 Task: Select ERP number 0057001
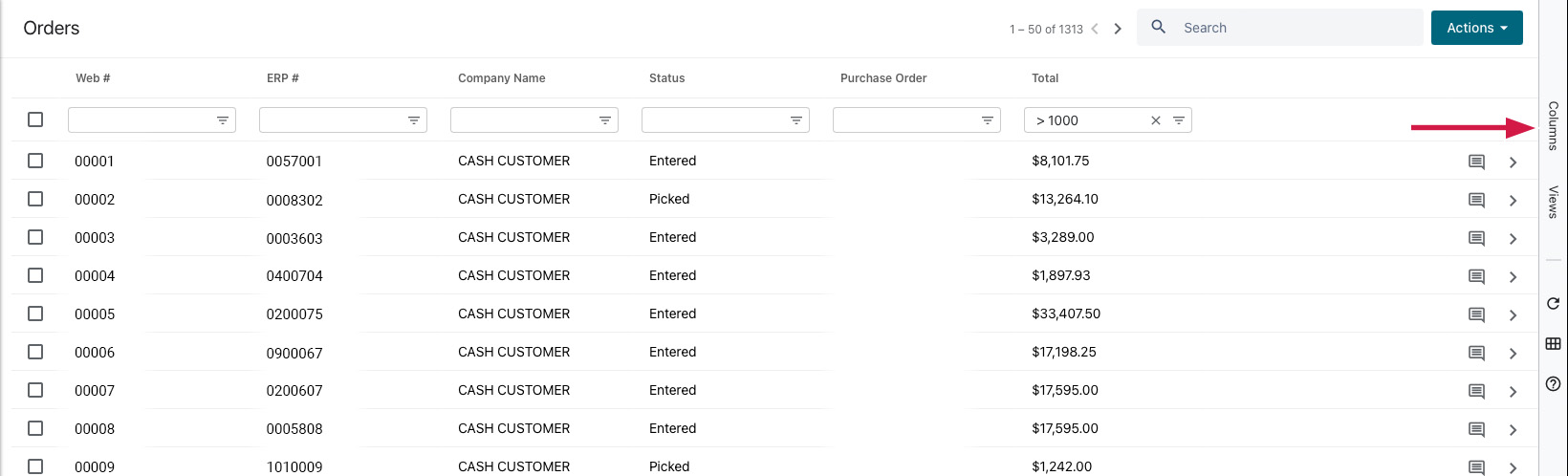tap(294, 162)
